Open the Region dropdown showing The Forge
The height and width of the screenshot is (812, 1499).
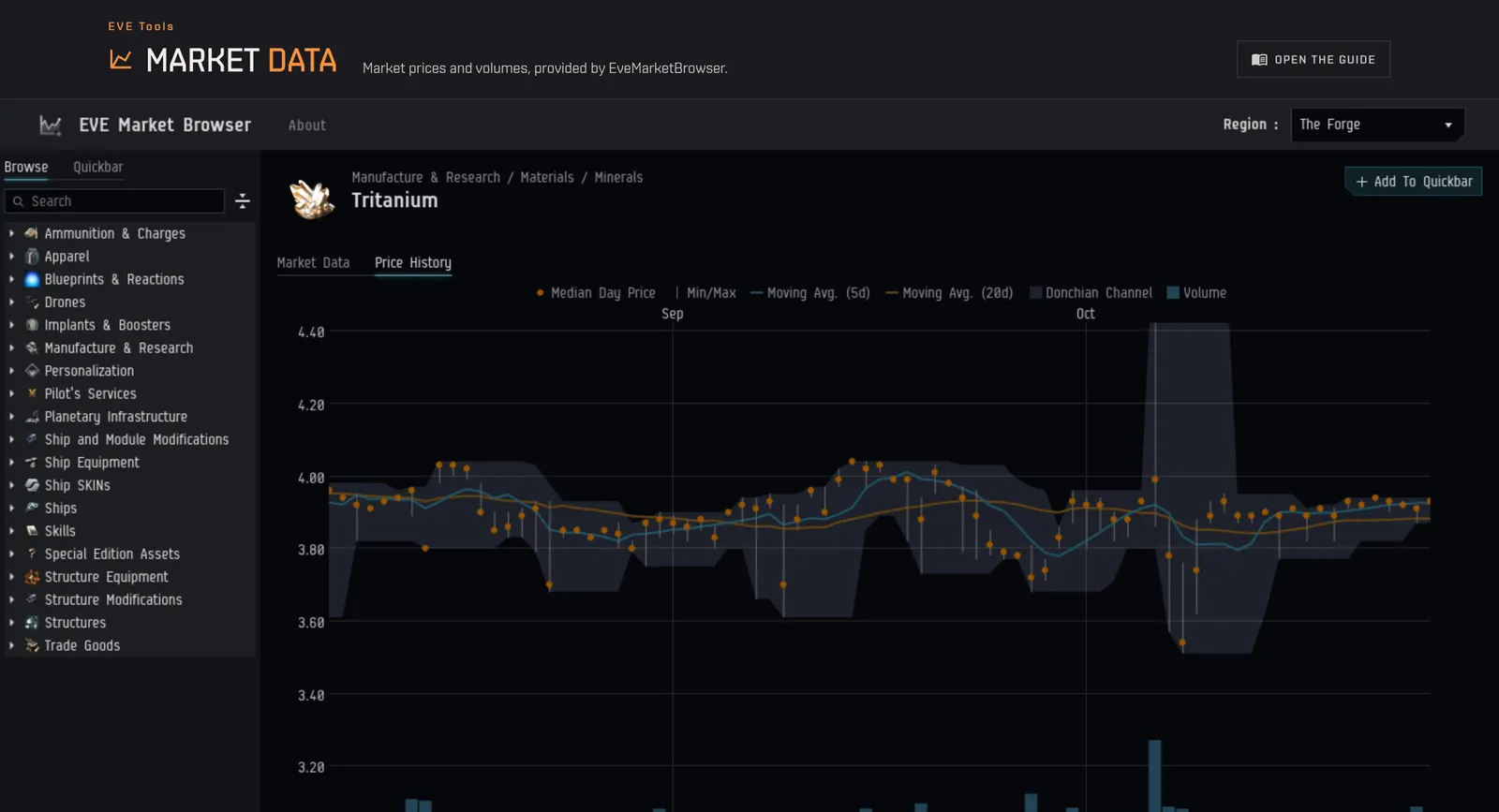1377,125
